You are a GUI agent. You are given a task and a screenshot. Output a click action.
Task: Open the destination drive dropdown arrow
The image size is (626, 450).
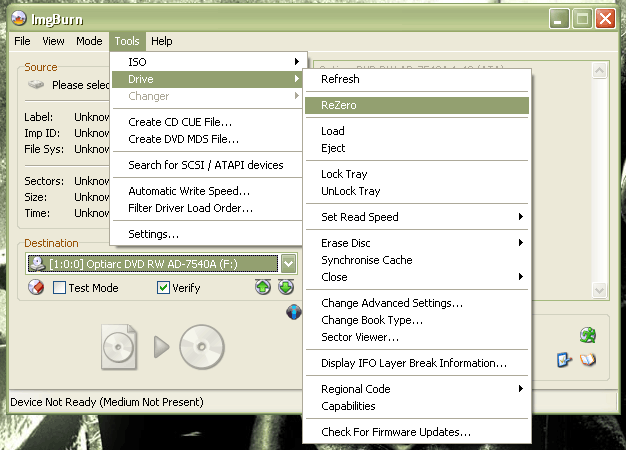point(288,264)
